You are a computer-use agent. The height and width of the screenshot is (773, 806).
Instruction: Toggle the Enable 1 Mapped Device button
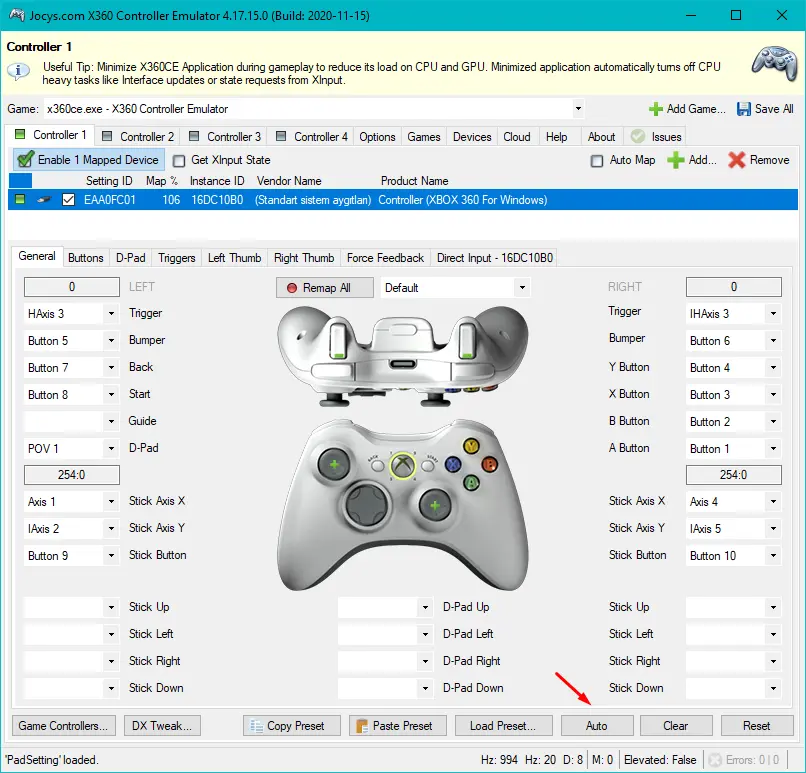(88, 160)
